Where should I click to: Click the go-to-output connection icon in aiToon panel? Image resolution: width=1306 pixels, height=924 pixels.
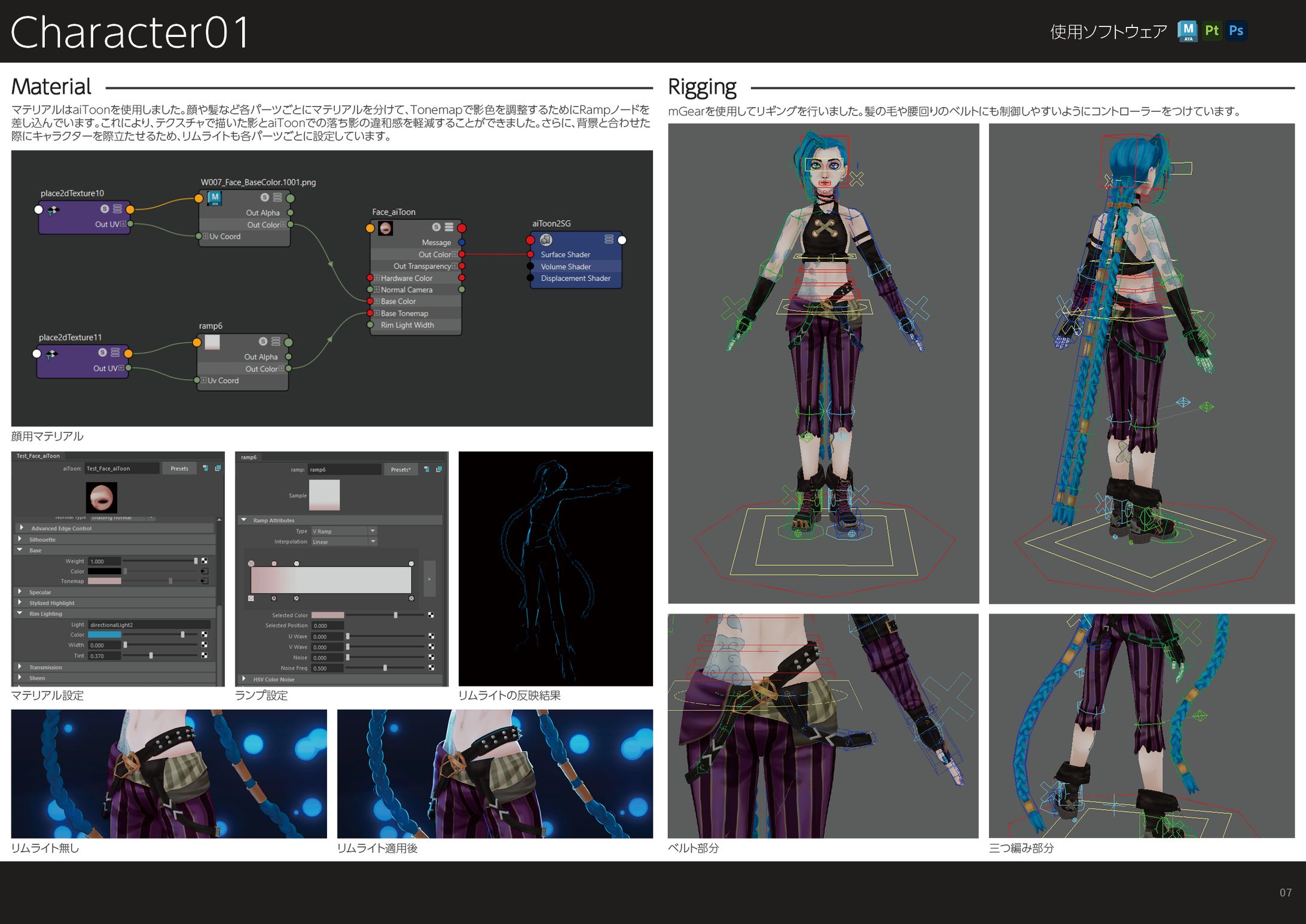(218, 469)
